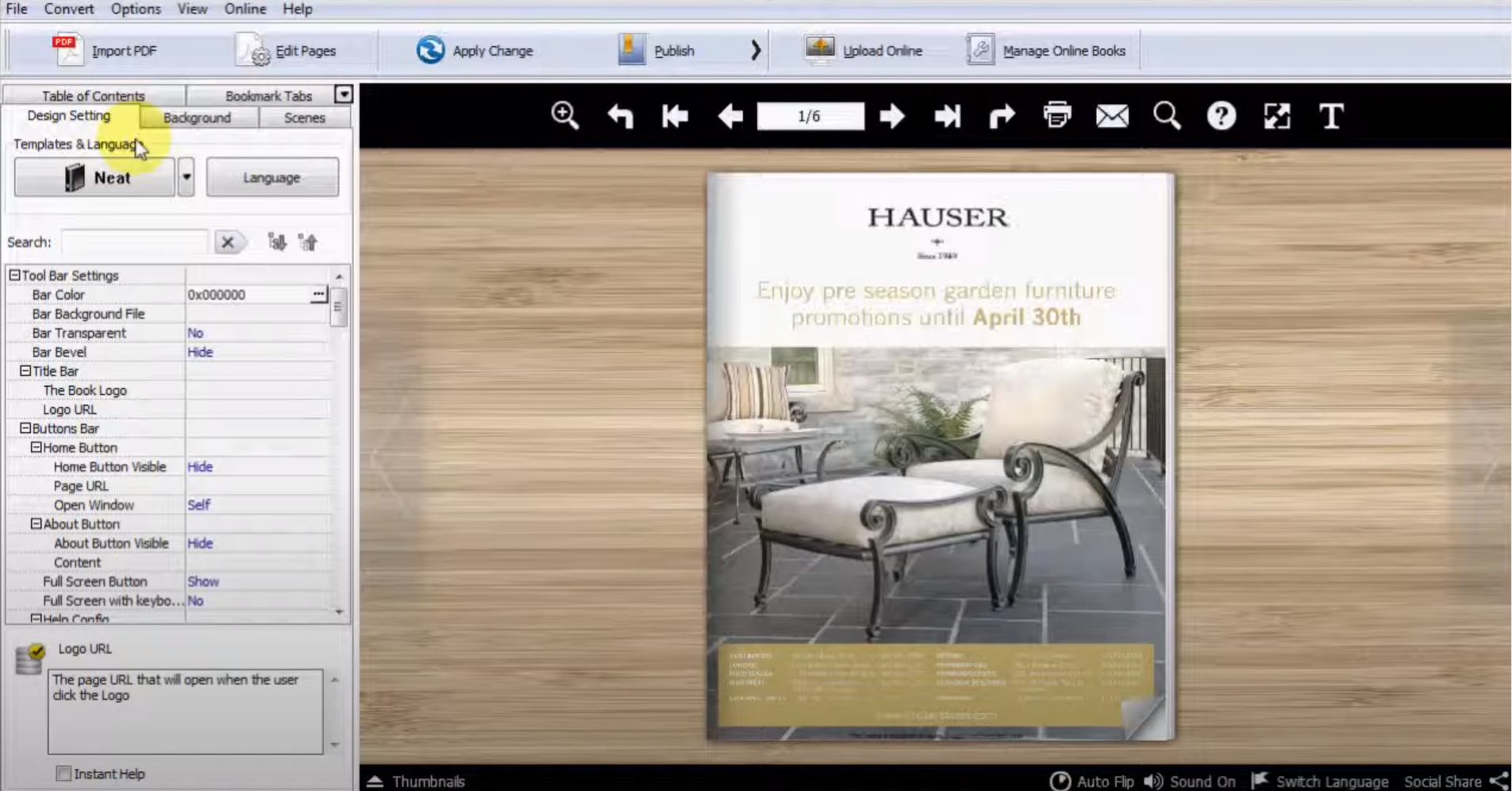Click the forward curved arrow icon
Image resolution: width=1512 pixels, height=791 pixels.
coord(1002,117)
